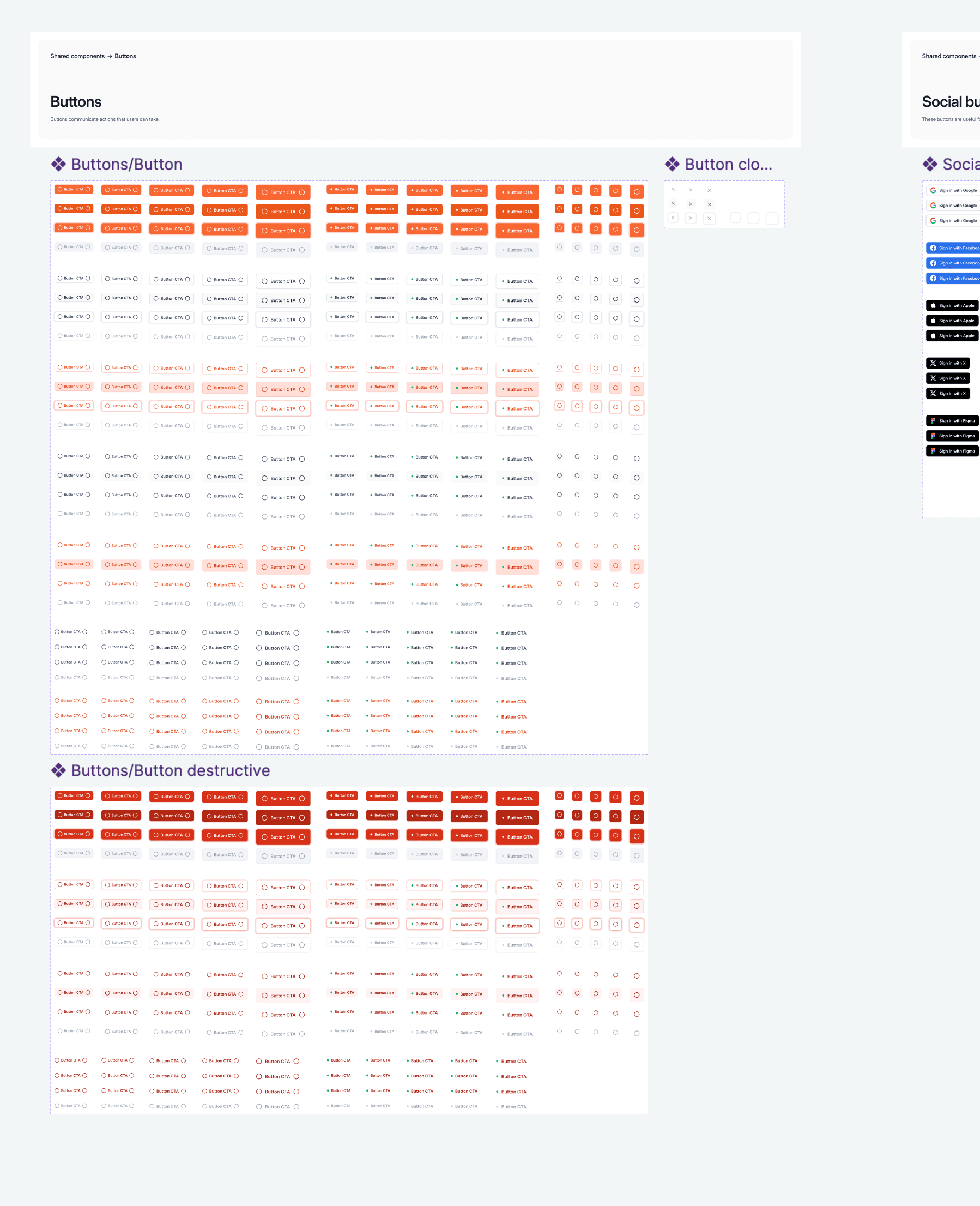The height and width of the screenshot is (1206, 980).
Task: Select the Buttons/Button component set title
Action: (126, 164)
